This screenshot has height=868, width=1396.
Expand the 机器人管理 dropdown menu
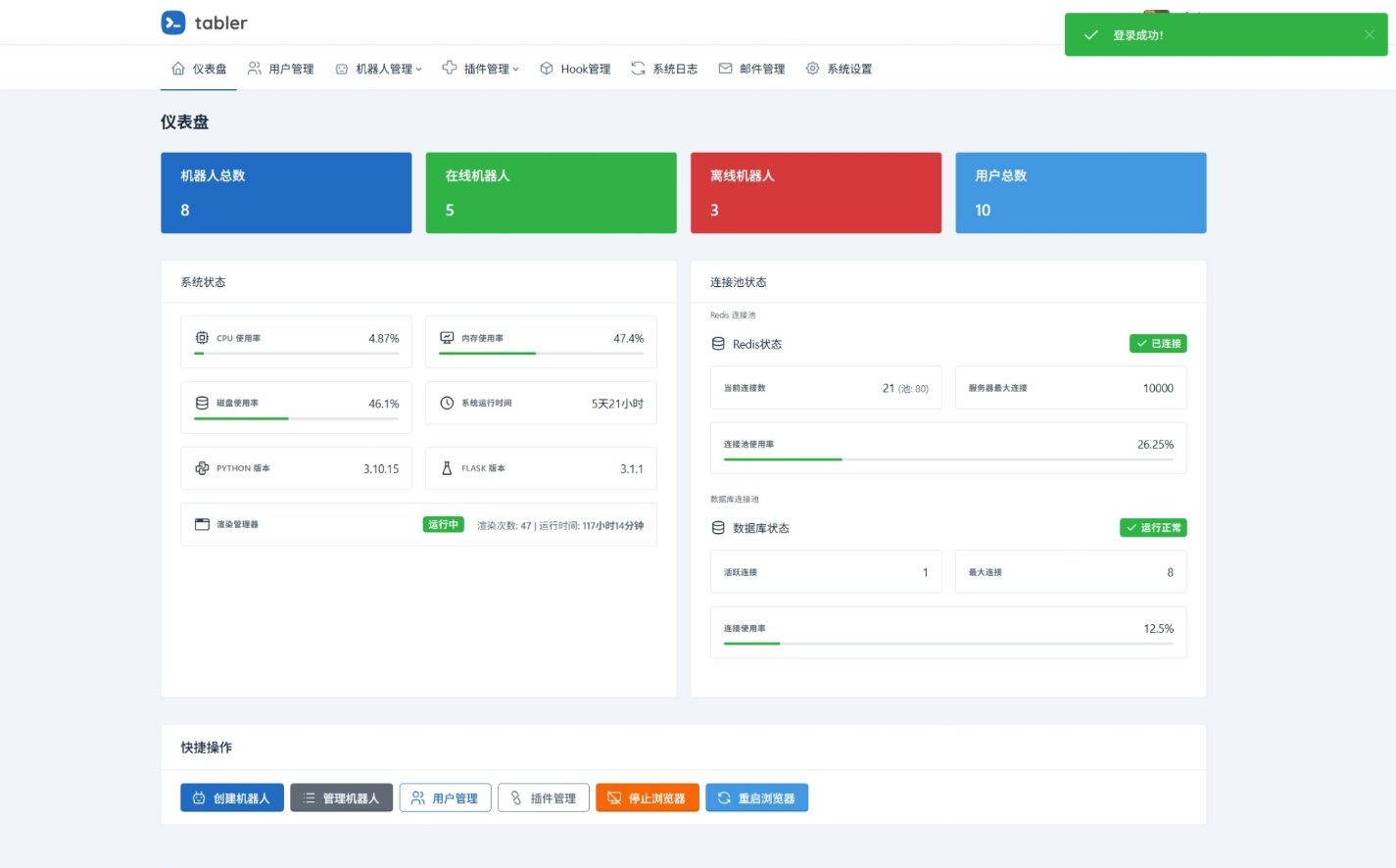pos(378,69)
